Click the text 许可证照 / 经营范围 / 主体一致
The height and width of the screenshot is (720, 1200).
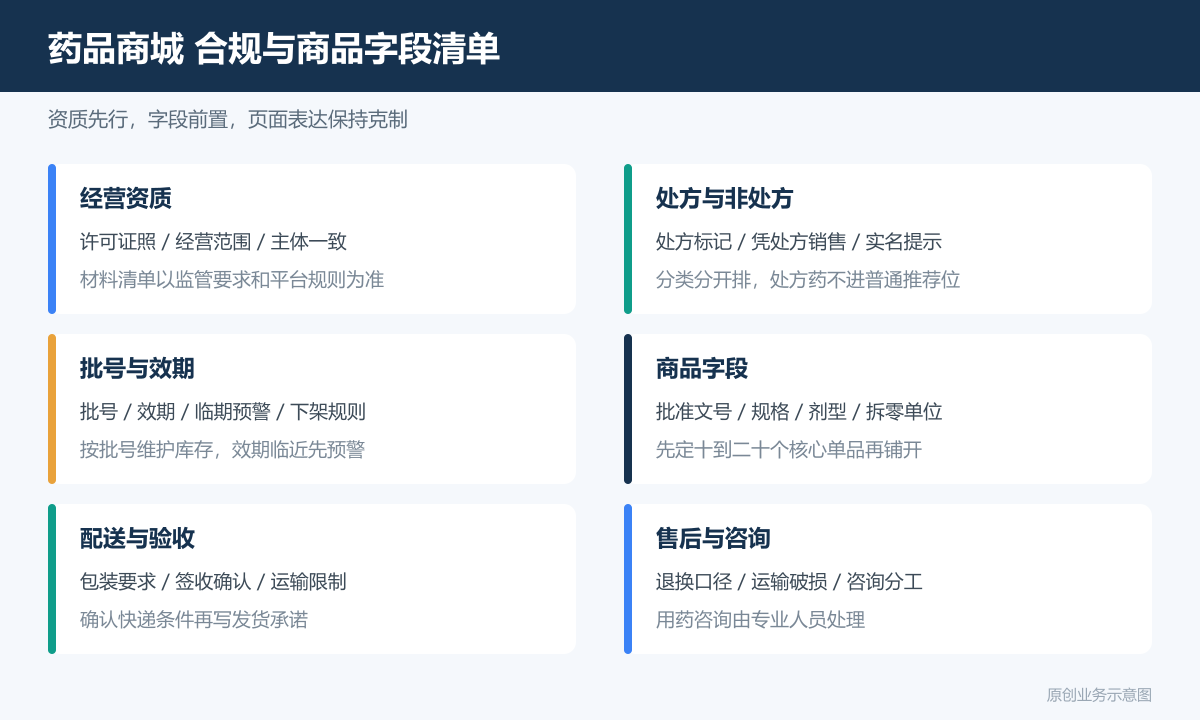[x=213, y=241]
